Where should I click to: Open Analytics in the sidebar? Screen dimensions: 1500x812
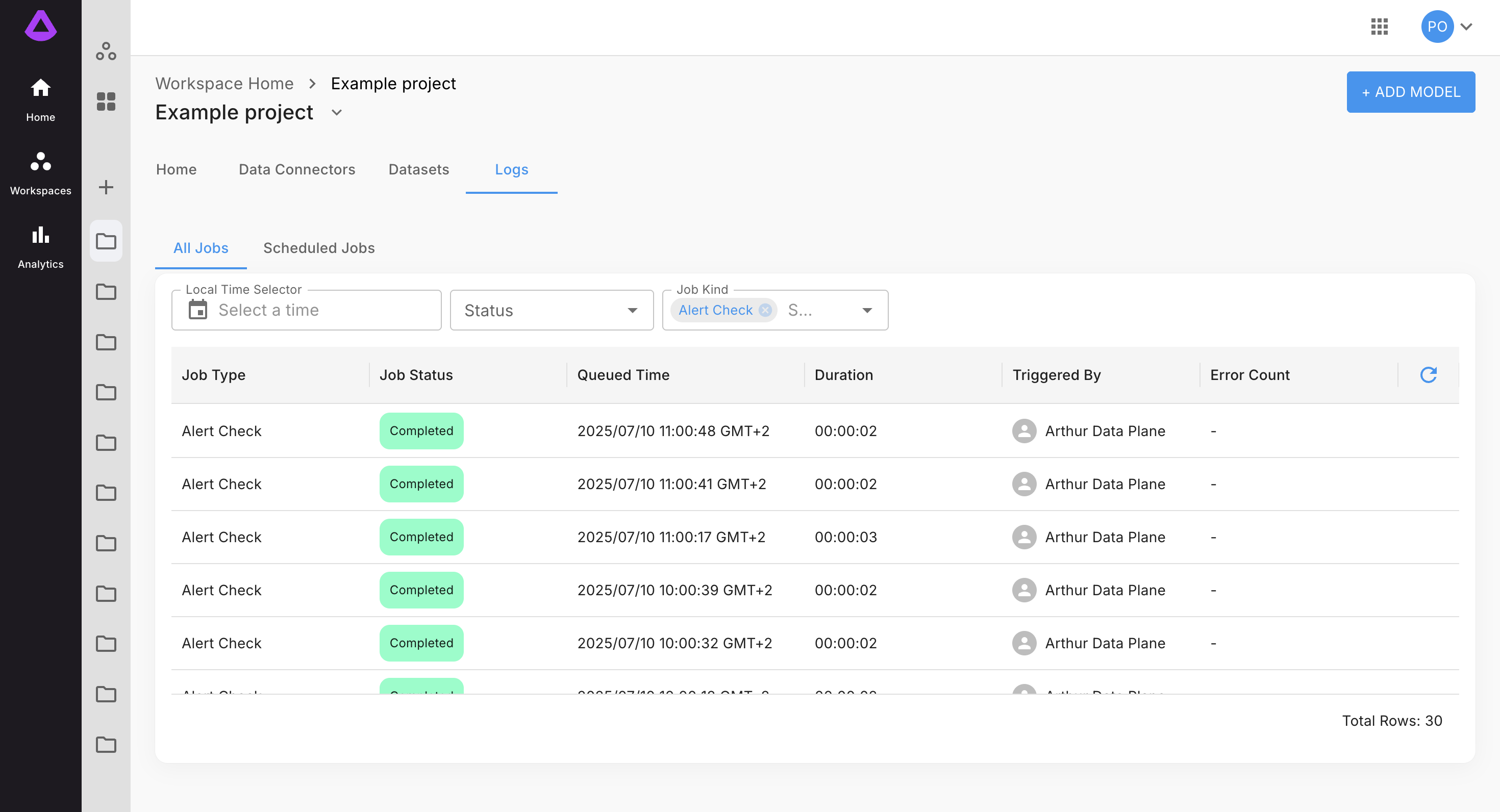point(41,247)
